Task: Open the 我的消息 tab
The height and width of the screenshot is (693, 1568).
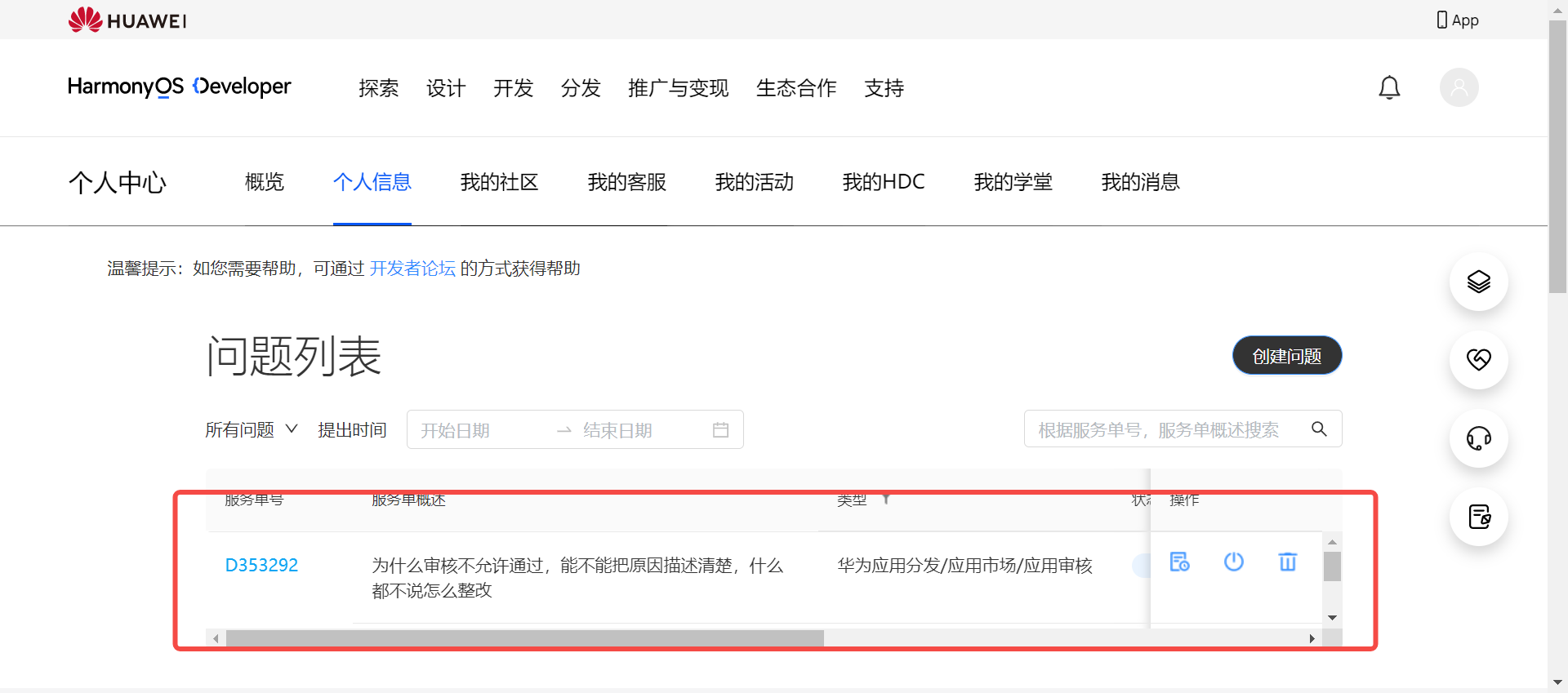Action: [x=1141, y=182]
